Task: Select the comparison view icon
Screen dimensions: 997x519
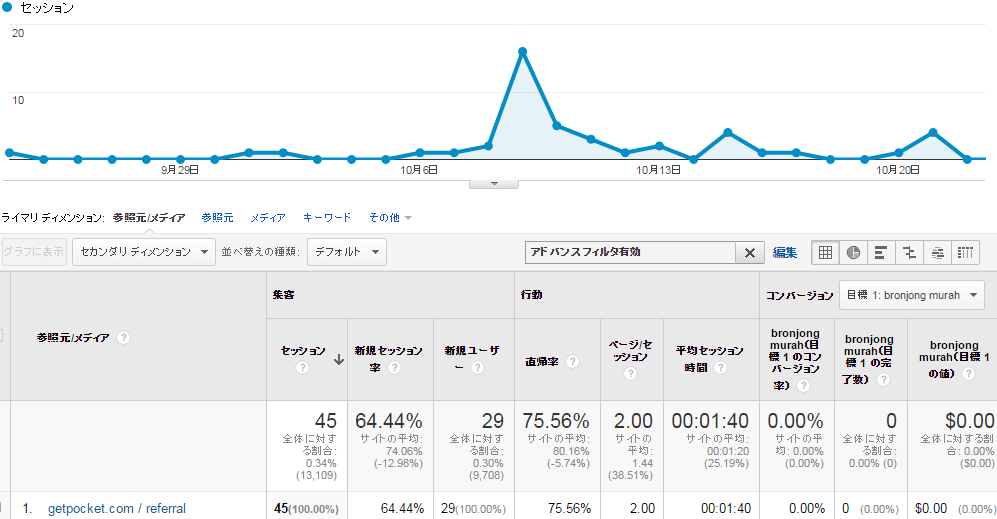Action: tap(909, 253)
